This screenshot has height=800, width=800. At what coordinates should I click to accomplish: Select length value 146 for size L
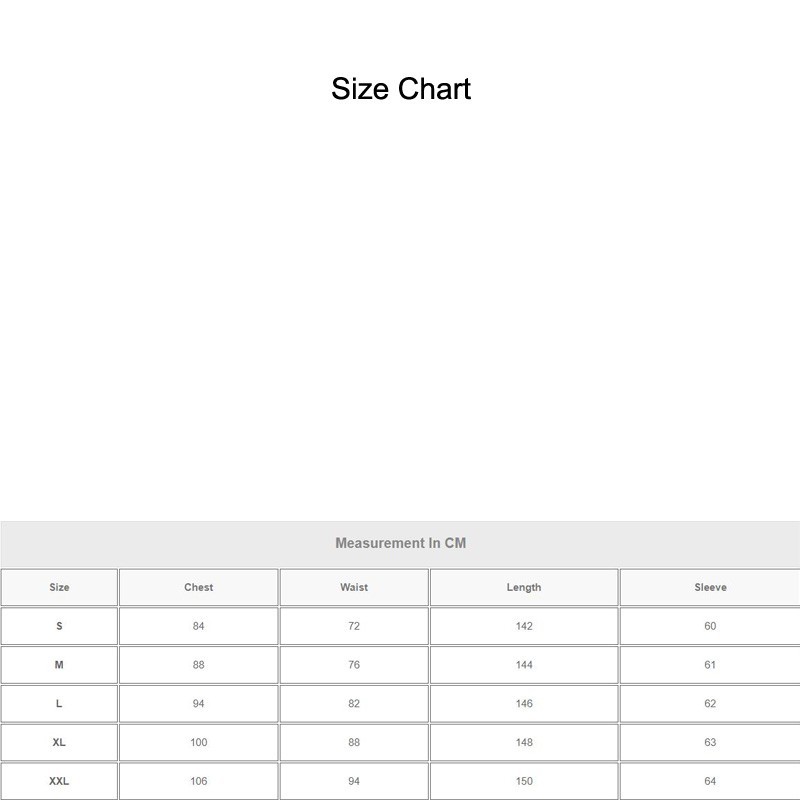coord(524,704)
